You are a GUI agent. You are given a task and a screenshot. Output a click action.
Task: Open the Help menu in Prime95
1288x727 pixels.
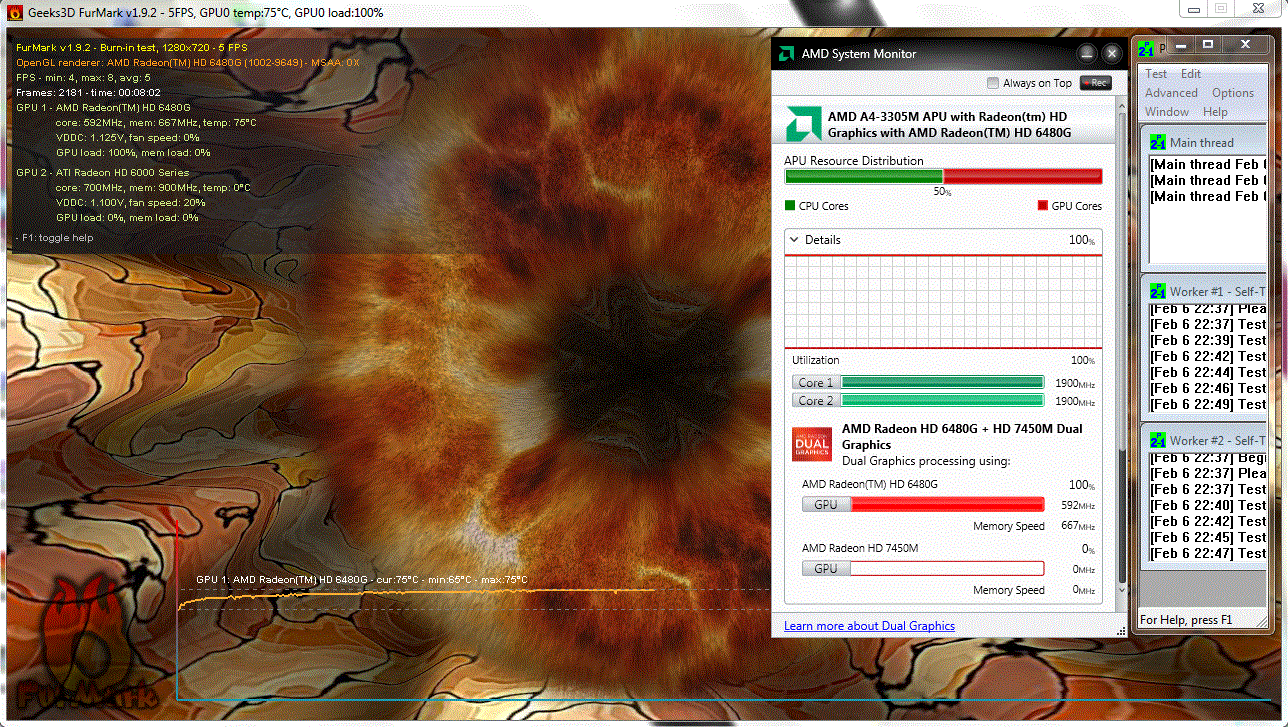1215,112
